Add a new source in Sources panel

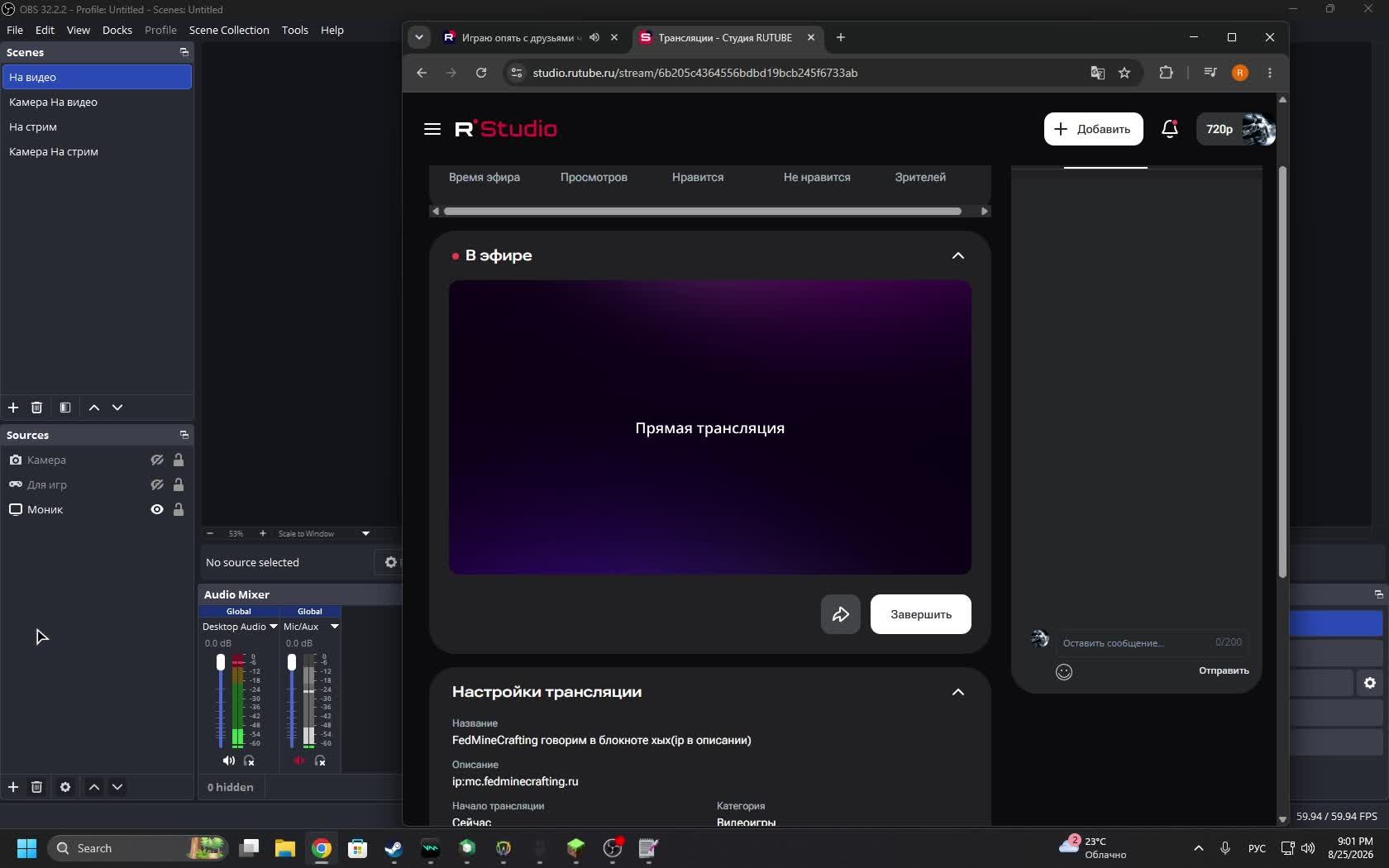pyautogui.click(x=13, y=787)
